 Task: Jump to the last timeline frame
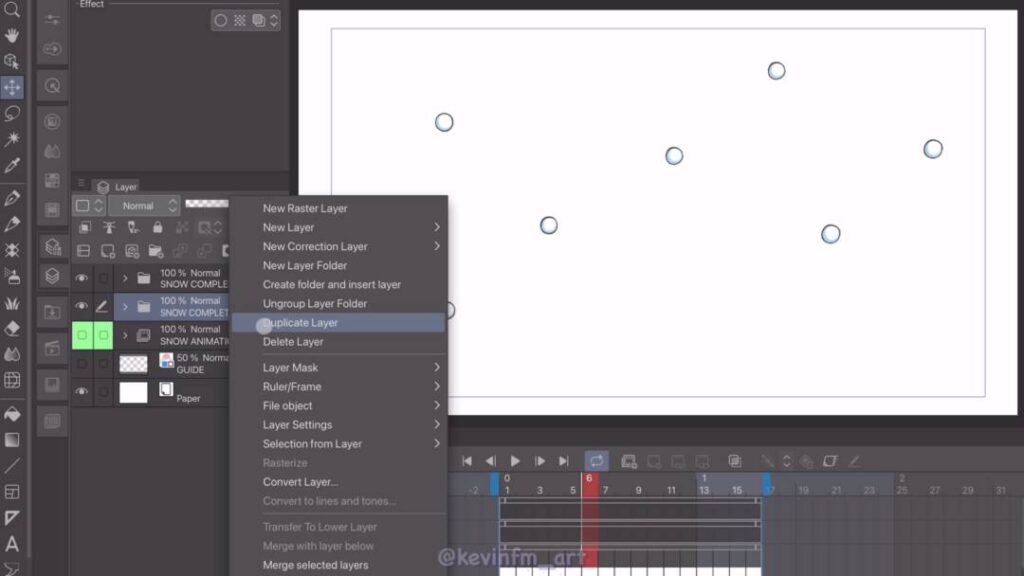coord(564,461)
